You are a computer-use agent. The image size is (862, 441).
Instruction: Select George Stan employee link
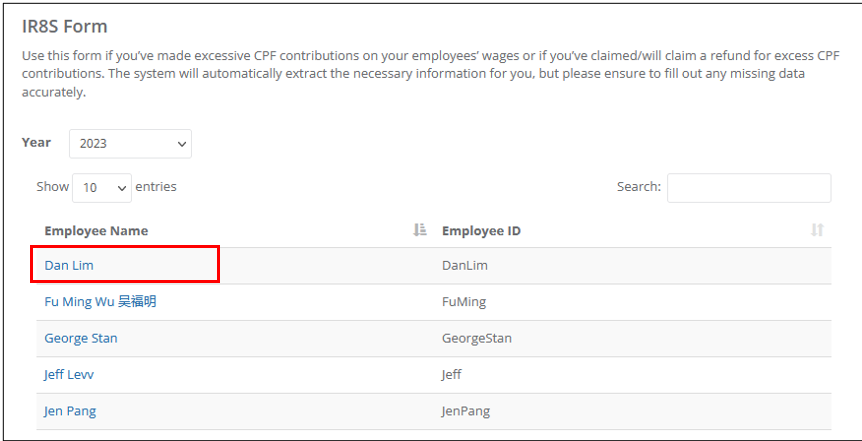[81, 338]
